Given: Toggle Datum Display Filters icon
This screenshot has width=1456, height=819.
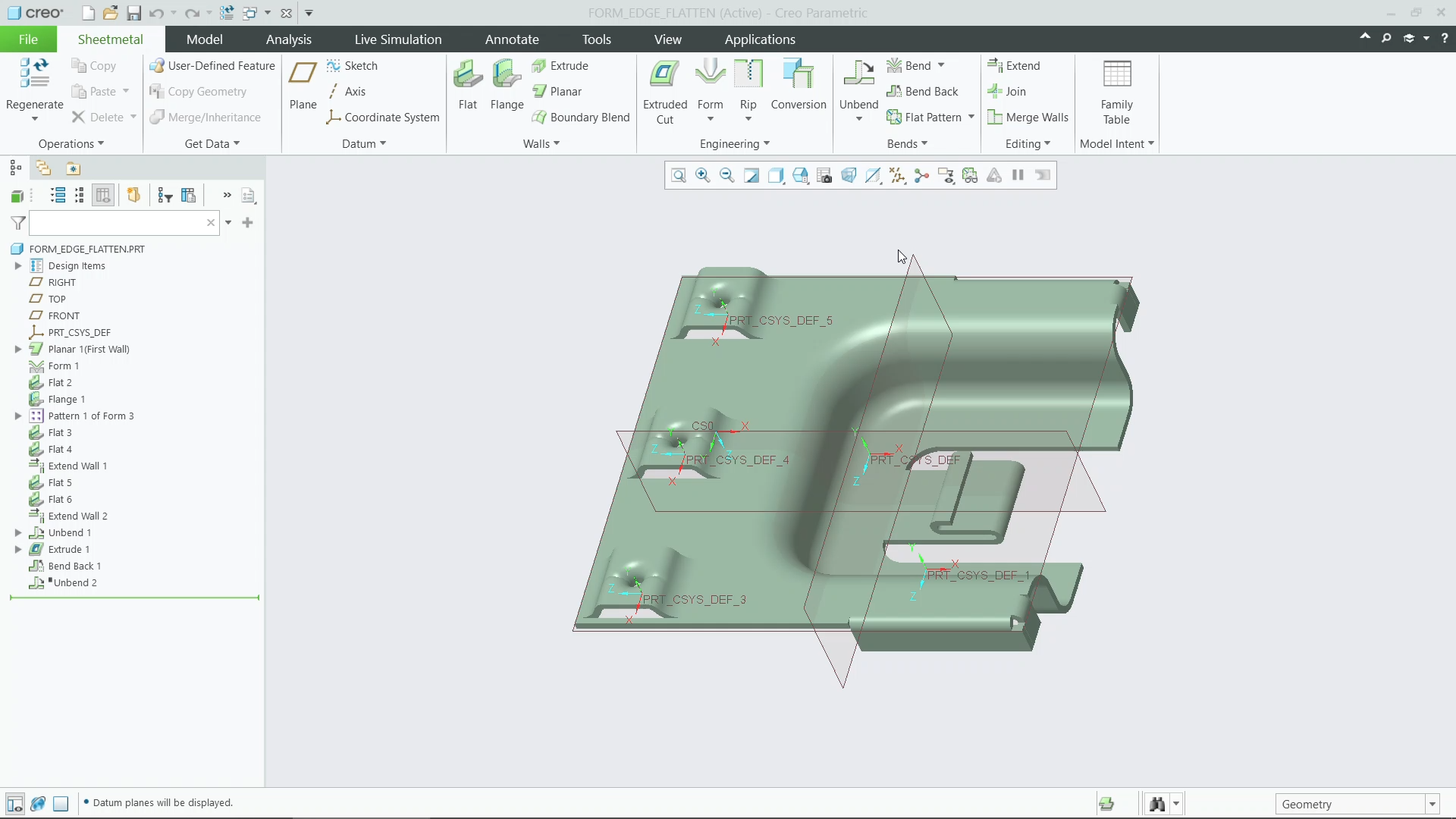Looking at the screenshot, I should click(x=897, y=176).
